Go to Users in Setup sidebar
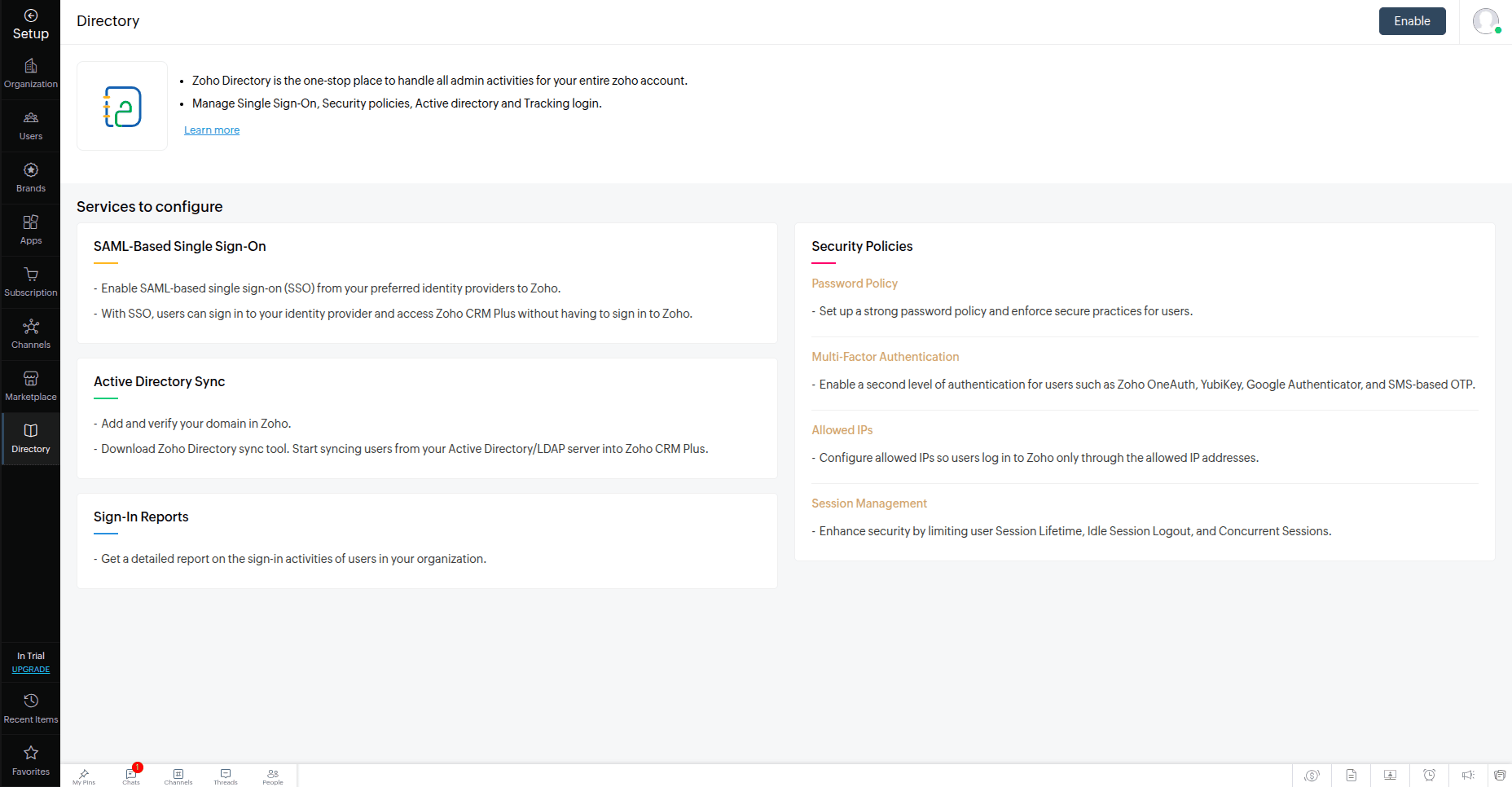This screenshot has width=1512, height=787. 31,125
